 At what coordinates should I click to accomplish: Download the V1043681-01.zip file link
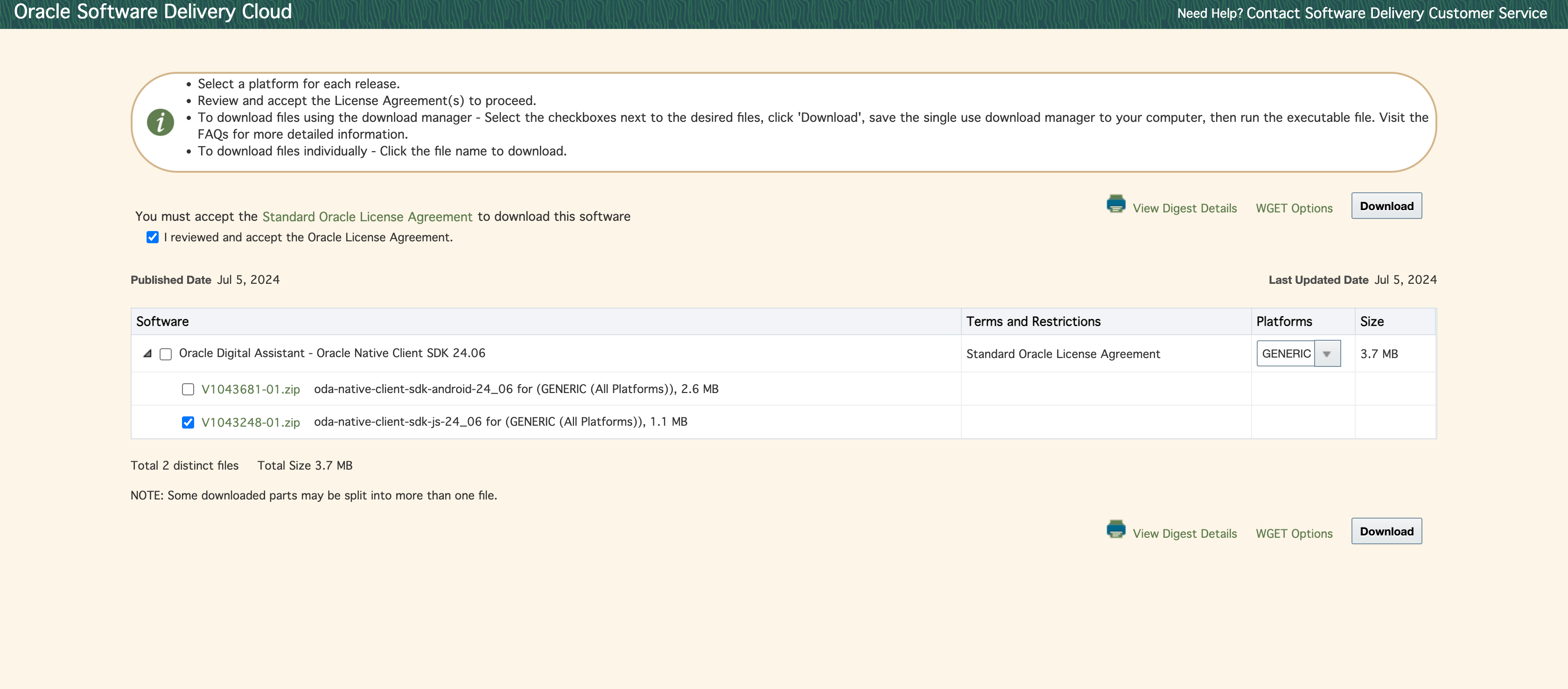(x=251, y=389)
